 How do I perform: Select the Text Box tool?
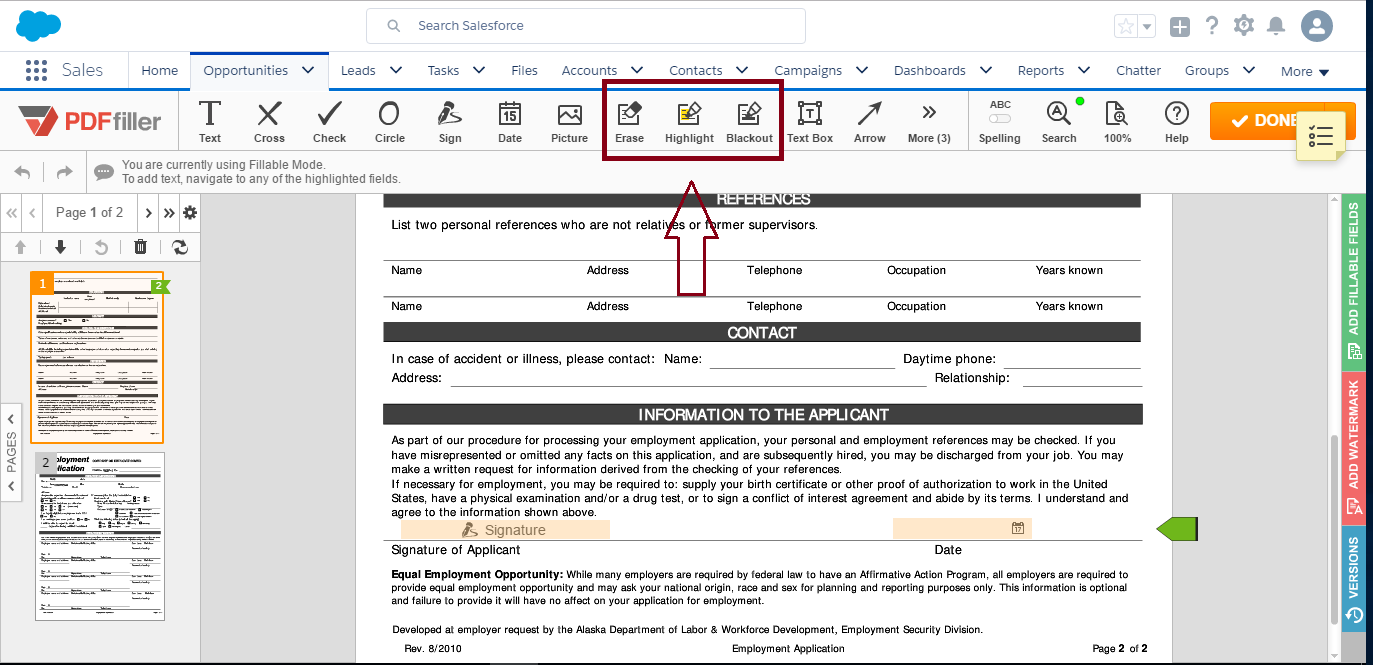pos(810,122)
